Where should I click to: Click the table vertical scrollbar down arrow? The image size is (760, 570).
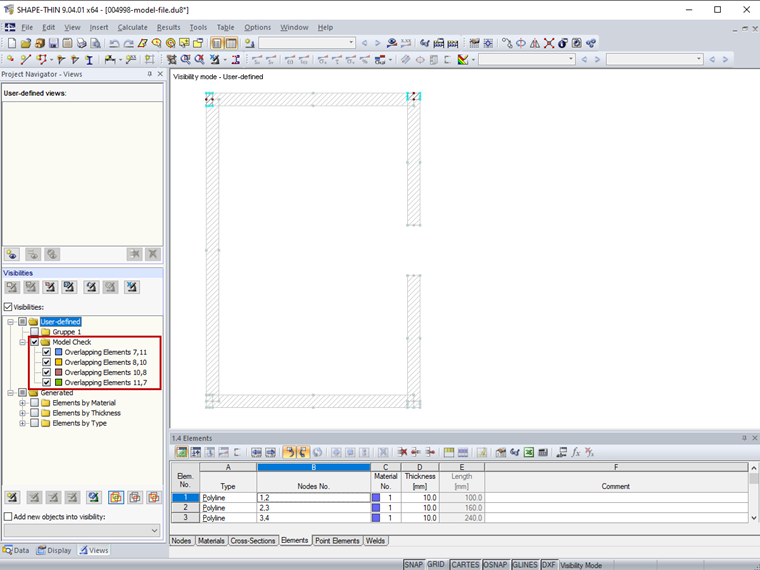point(754,518)
